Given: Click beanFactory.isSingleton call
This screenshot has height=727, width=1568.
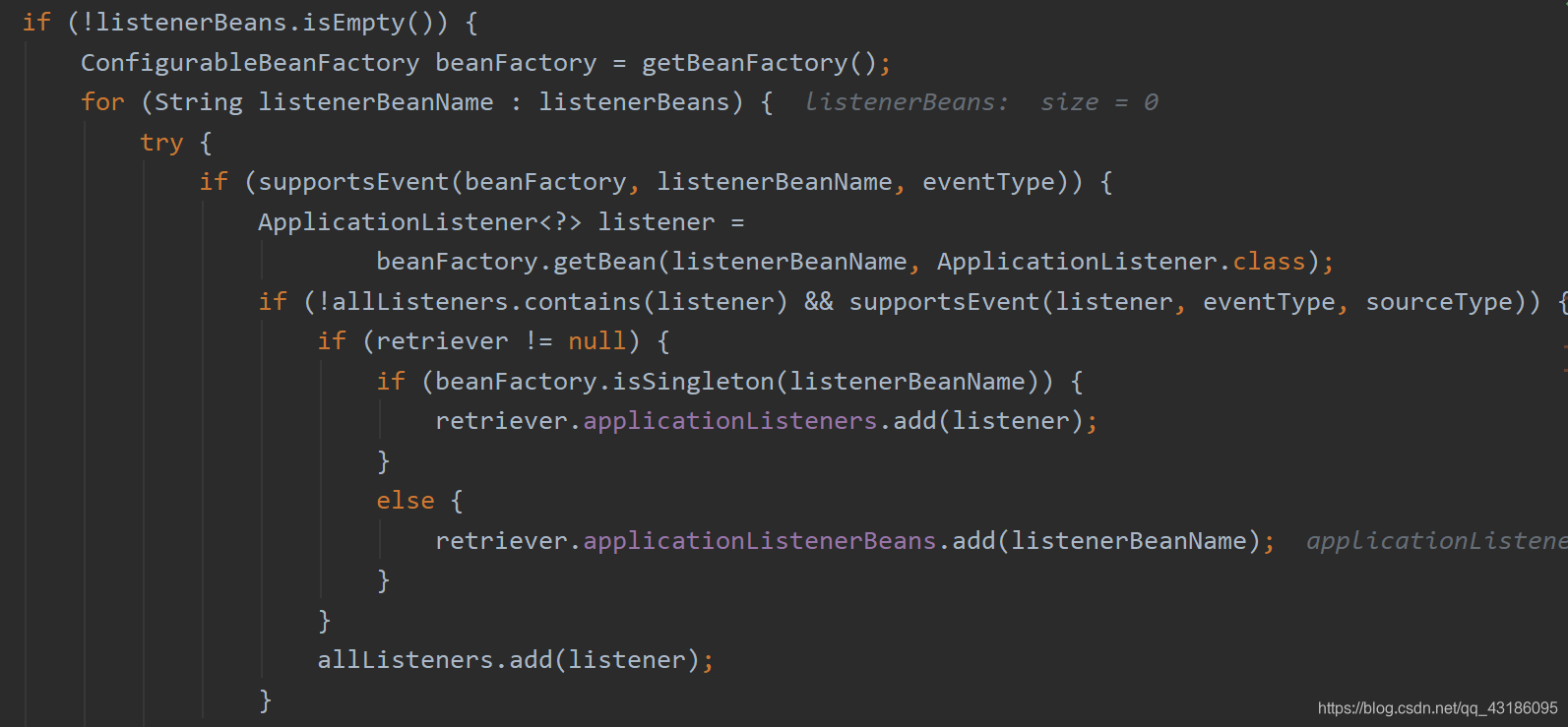Looking at the screenshot, I should [x=604, y=382].
